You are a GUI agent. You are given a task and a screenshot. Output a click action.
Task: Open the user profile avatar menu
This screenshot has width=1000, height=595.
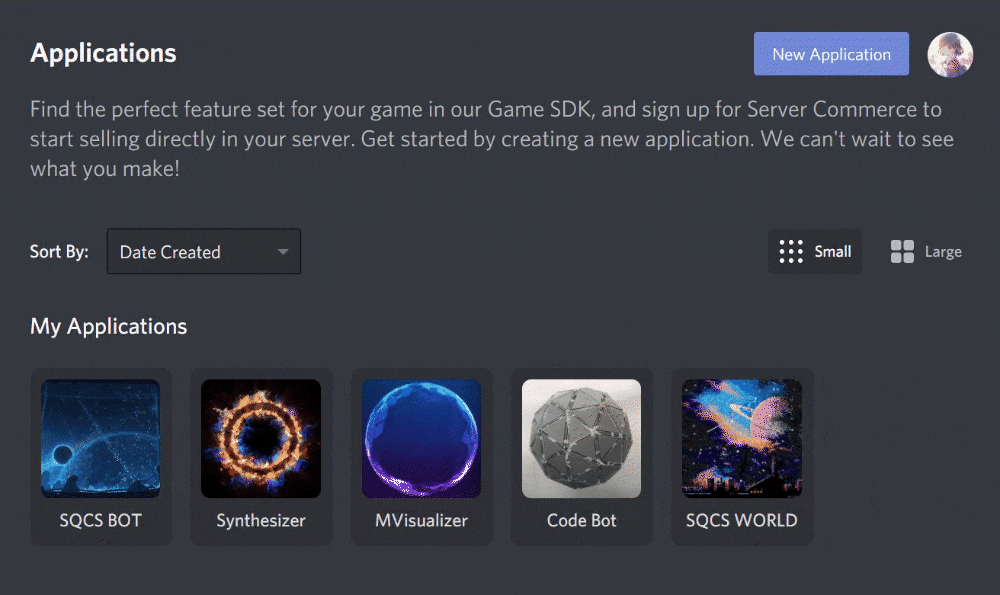click(950, 54)
